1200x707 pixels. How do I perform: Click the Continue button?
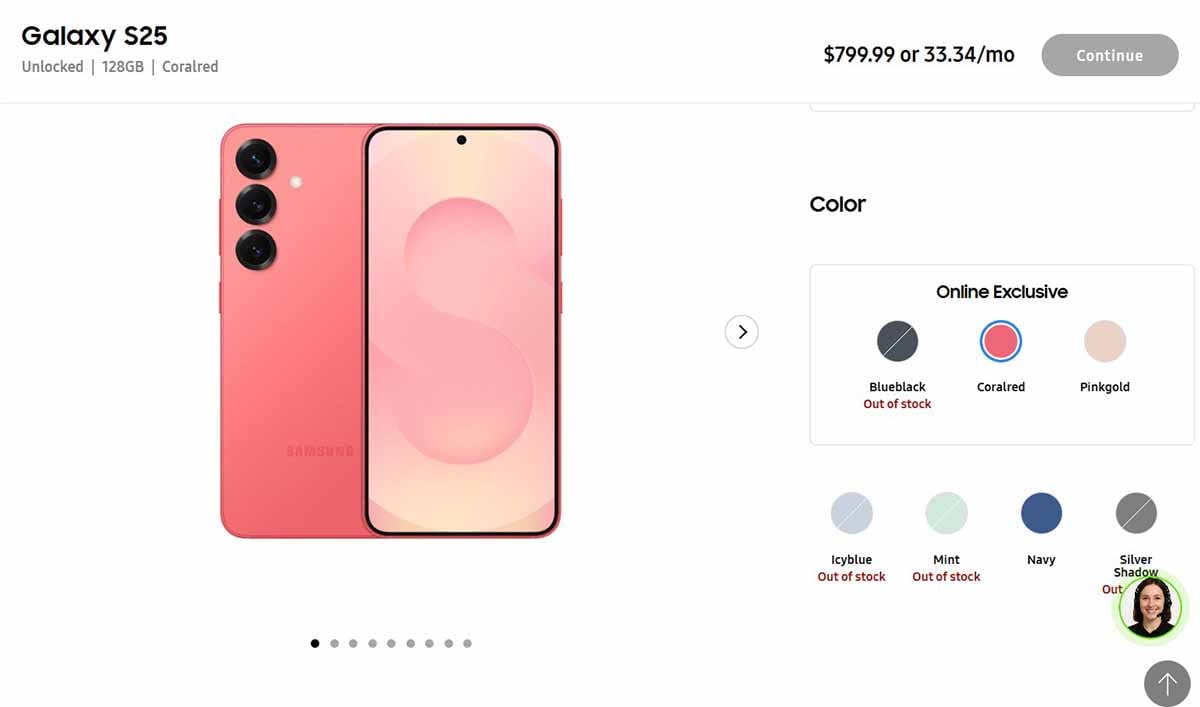1110,55
